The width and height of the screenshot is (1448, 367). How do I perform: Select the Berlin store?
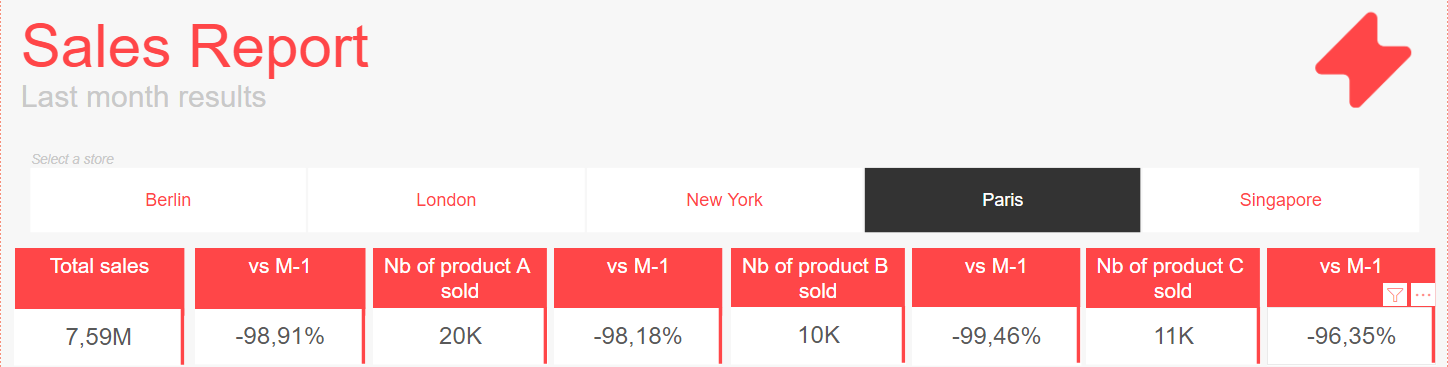tap(168, 200)
